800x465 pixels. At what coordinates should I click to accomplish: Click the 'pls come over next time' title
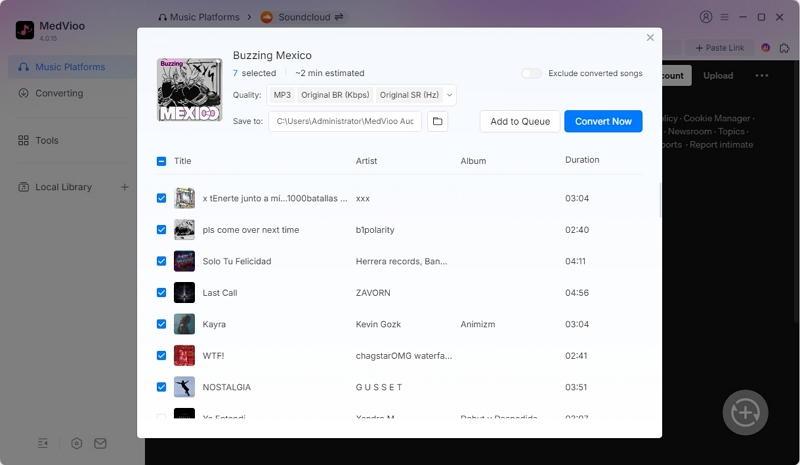[x=251, y=230]
